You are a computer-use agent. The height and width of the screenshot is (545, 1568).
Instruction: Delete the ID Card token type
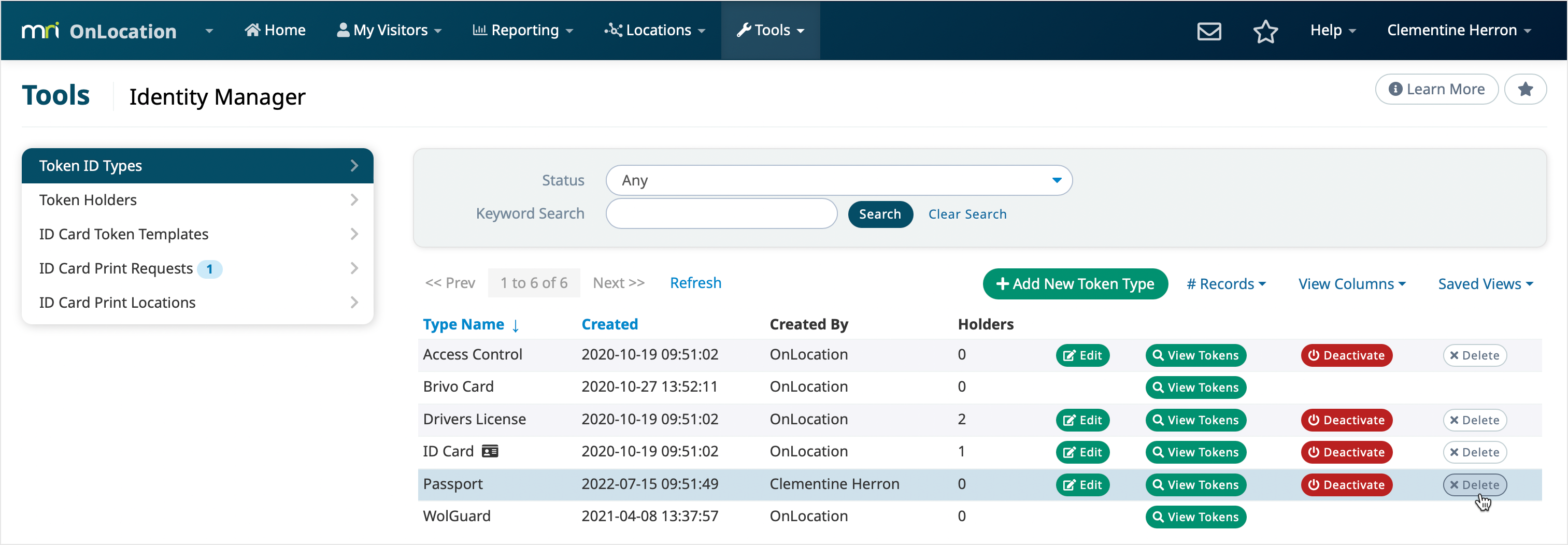click(1474, 453)
